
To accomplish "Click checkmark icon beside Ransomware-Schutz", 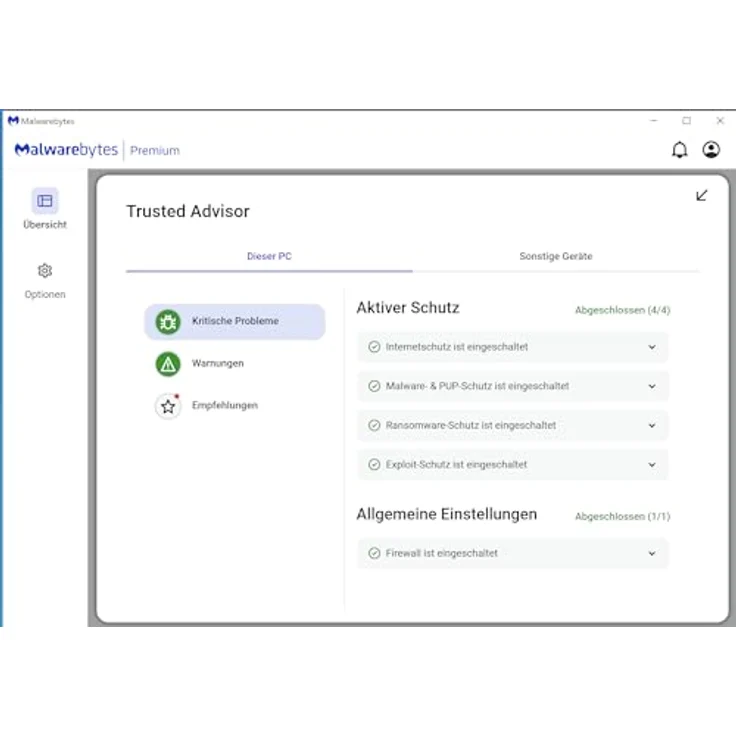I will click(x=374, y=425).
